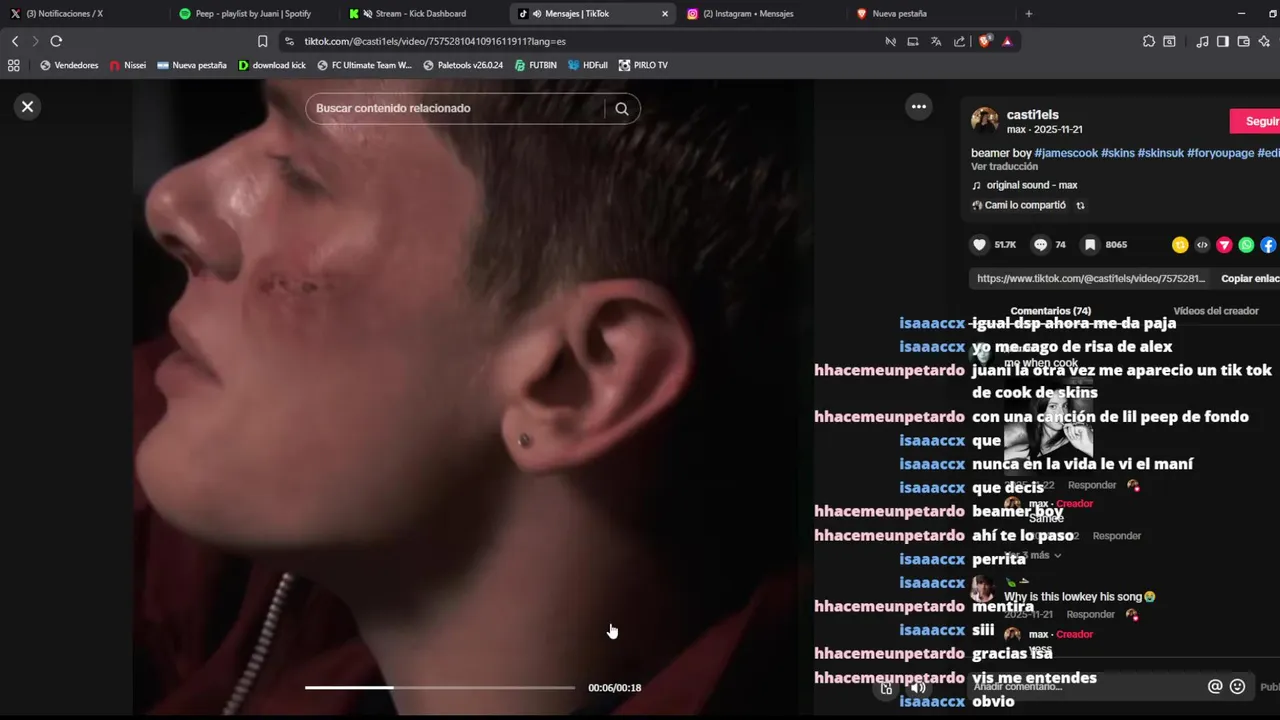The width and height of the screenshot is (1280, 720).
Task: Save video with the bookmark icon
Action: (1090, 245)
